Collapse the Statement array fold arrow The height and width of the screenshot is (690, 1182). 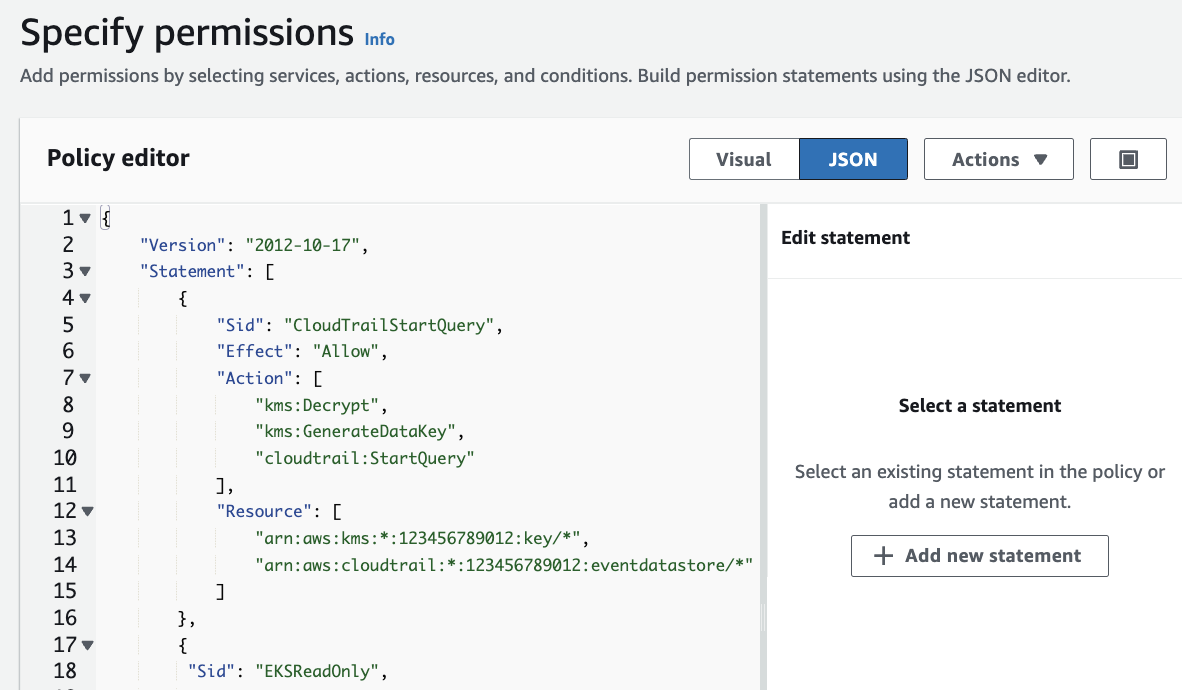coord(85,271)
